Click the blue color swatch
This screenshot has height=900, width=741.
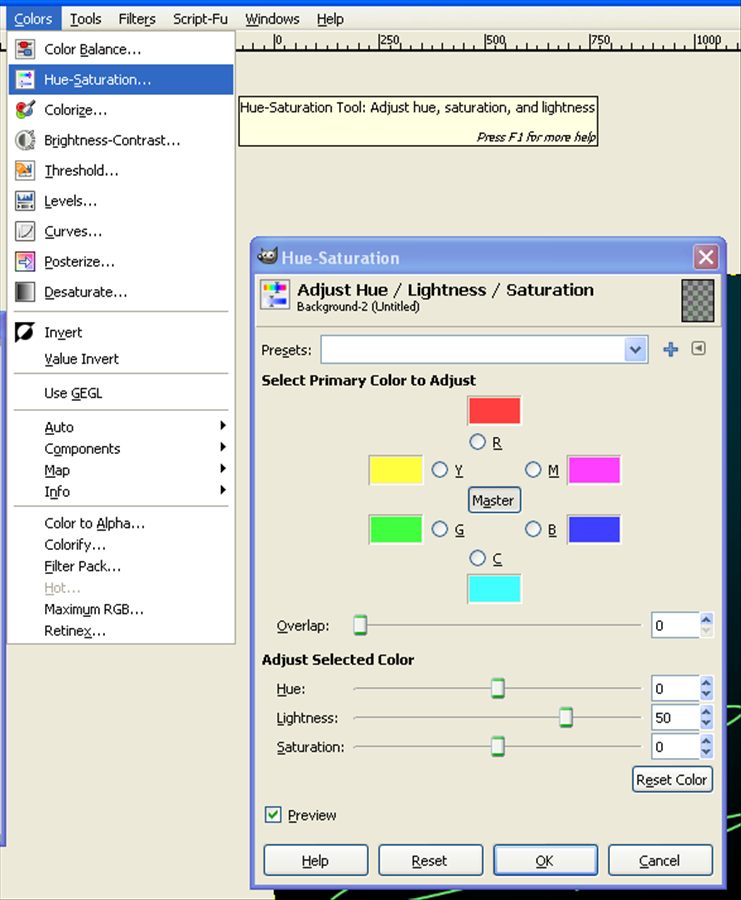click(x=593, y=529)
